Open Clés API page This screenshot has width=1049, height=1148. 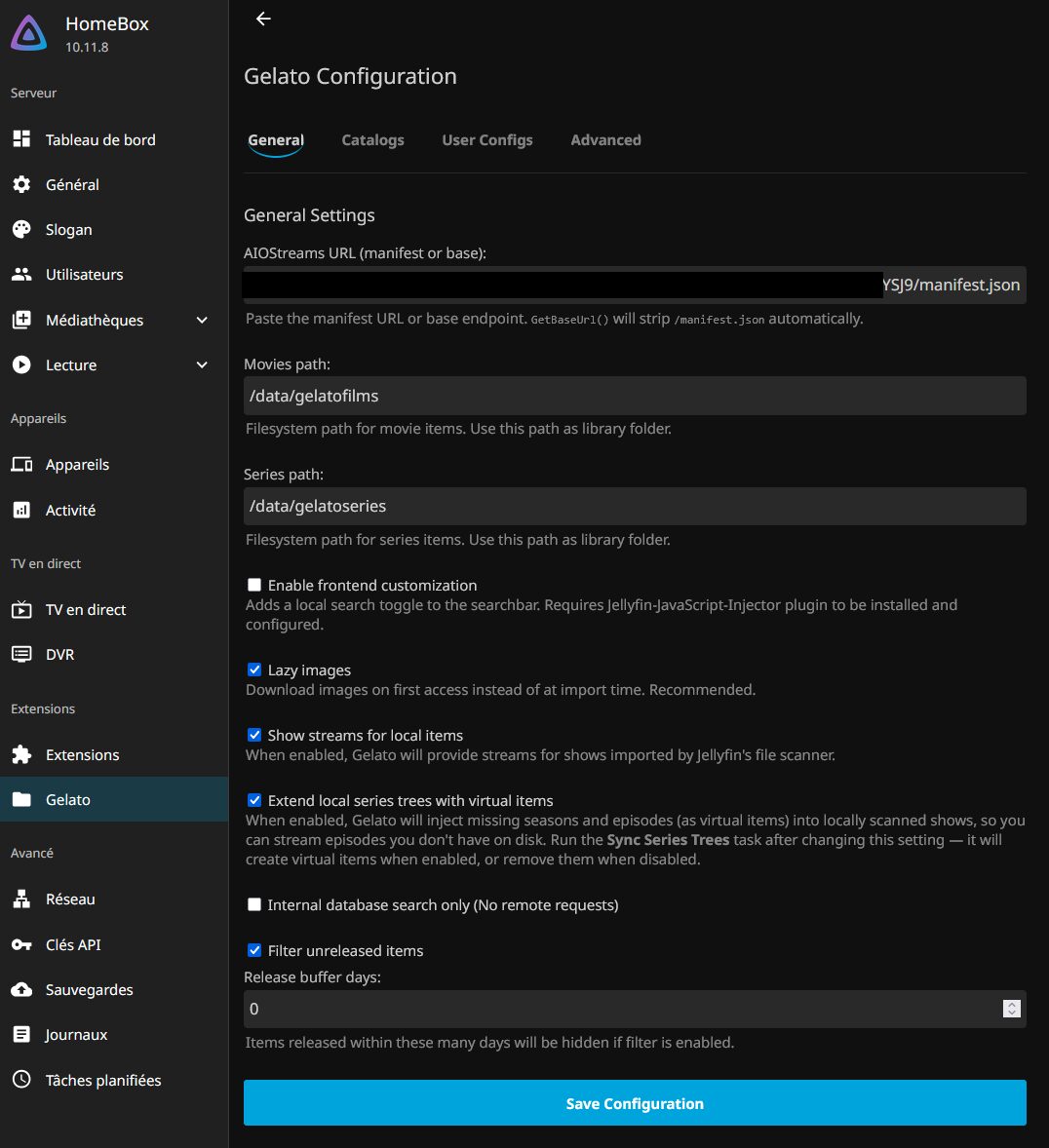point(114,944)
